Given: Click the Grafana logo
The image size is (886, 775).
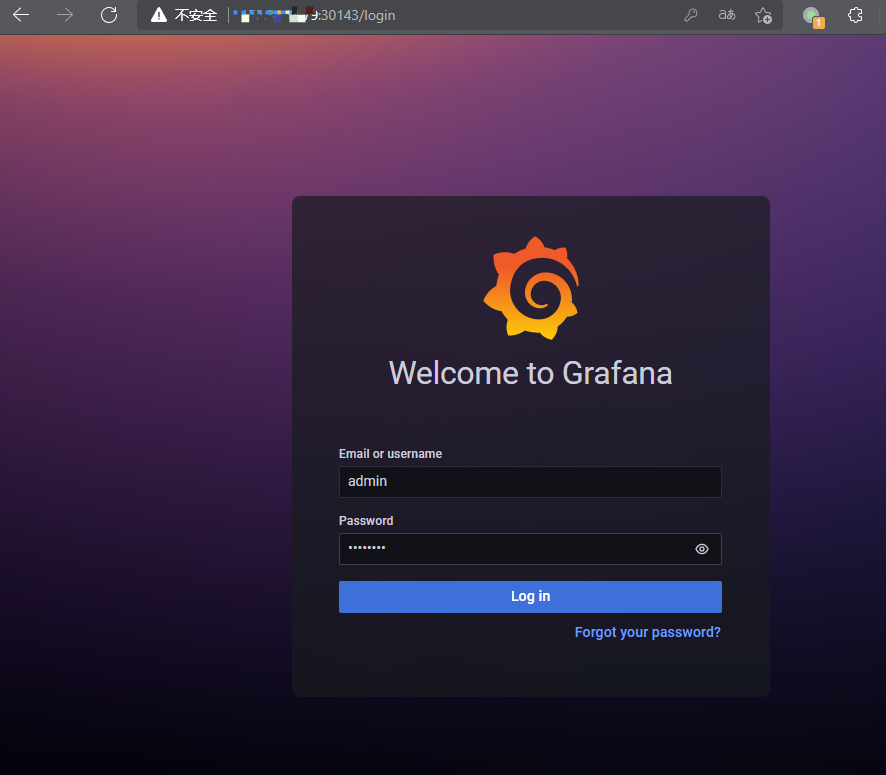Looking at the screenshot, I should 531,288.
